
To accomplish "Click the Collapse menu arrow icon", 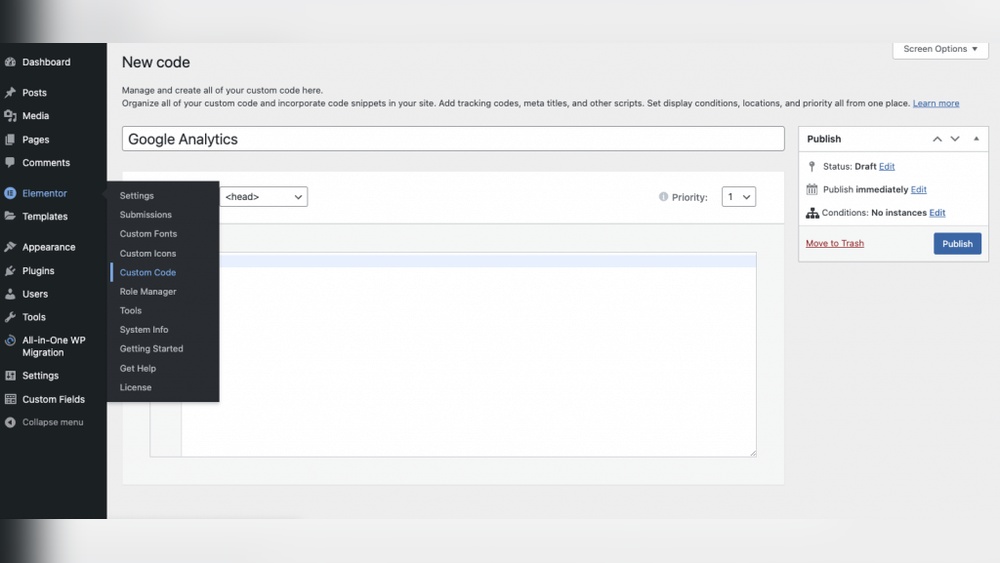I will (x=10, y=422).
